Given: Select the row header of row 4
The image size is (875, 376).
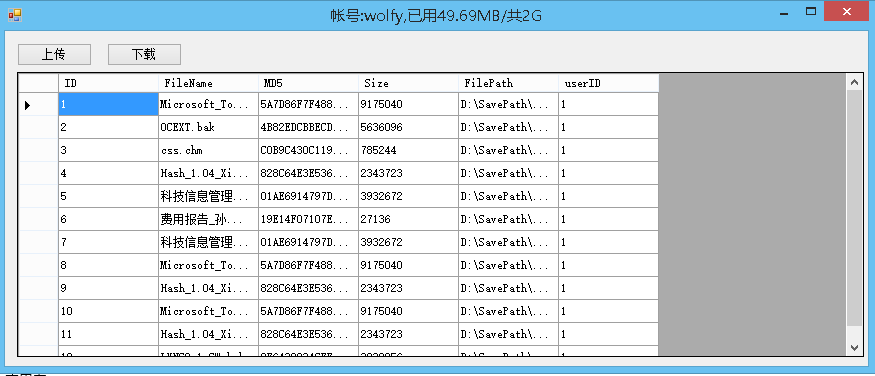Looking at the screenshot, I should pyautogui.click(x=38, y=173).
